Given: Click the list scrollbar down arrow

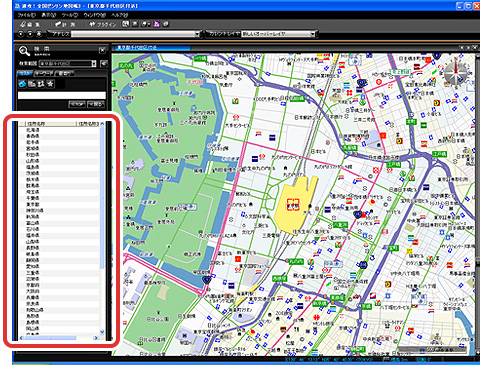Looking at the screenshot, I should pyautogui.click(x=102, y=332).
